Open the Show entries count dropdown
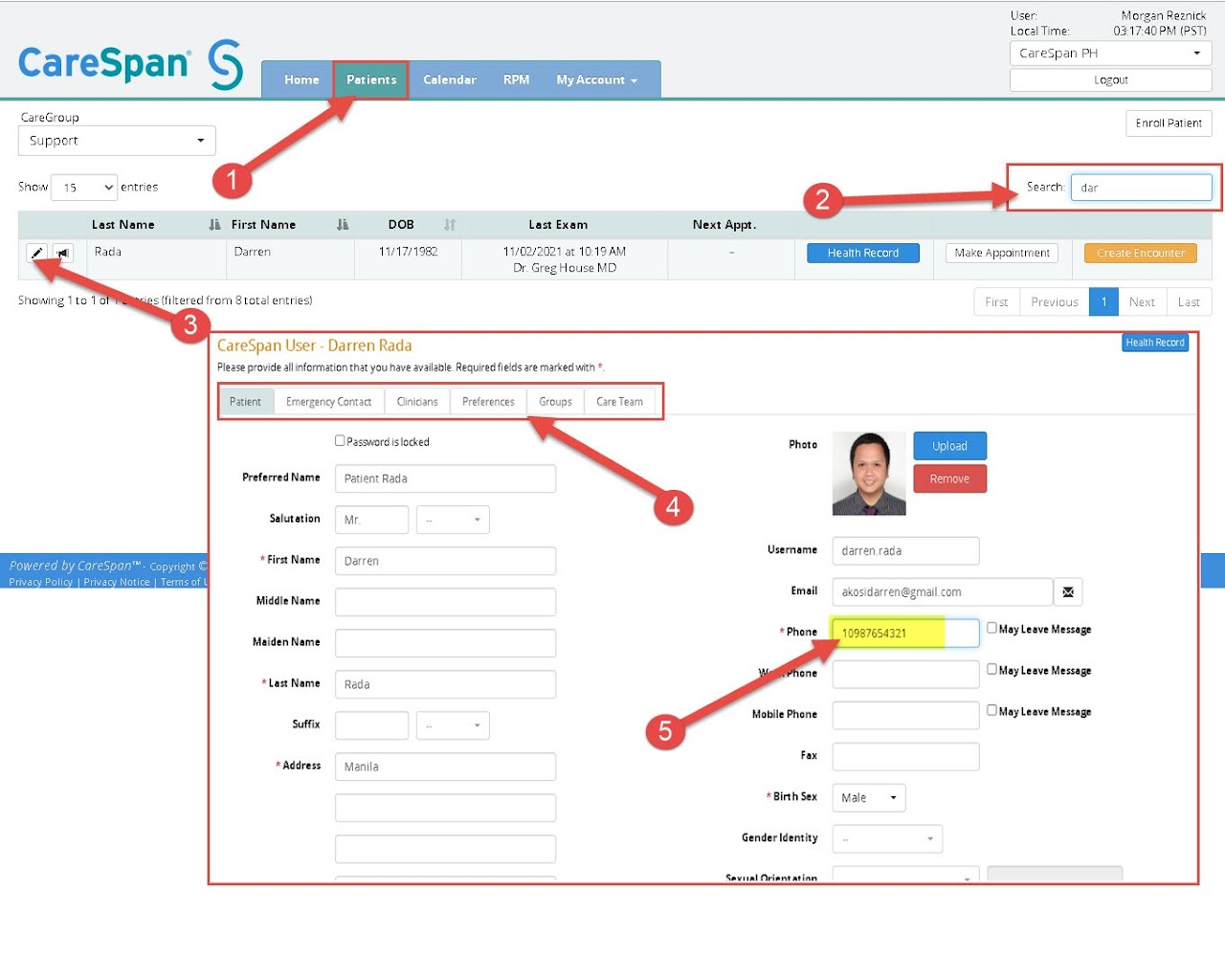The image size is (1225, 980). coord(84,188)
